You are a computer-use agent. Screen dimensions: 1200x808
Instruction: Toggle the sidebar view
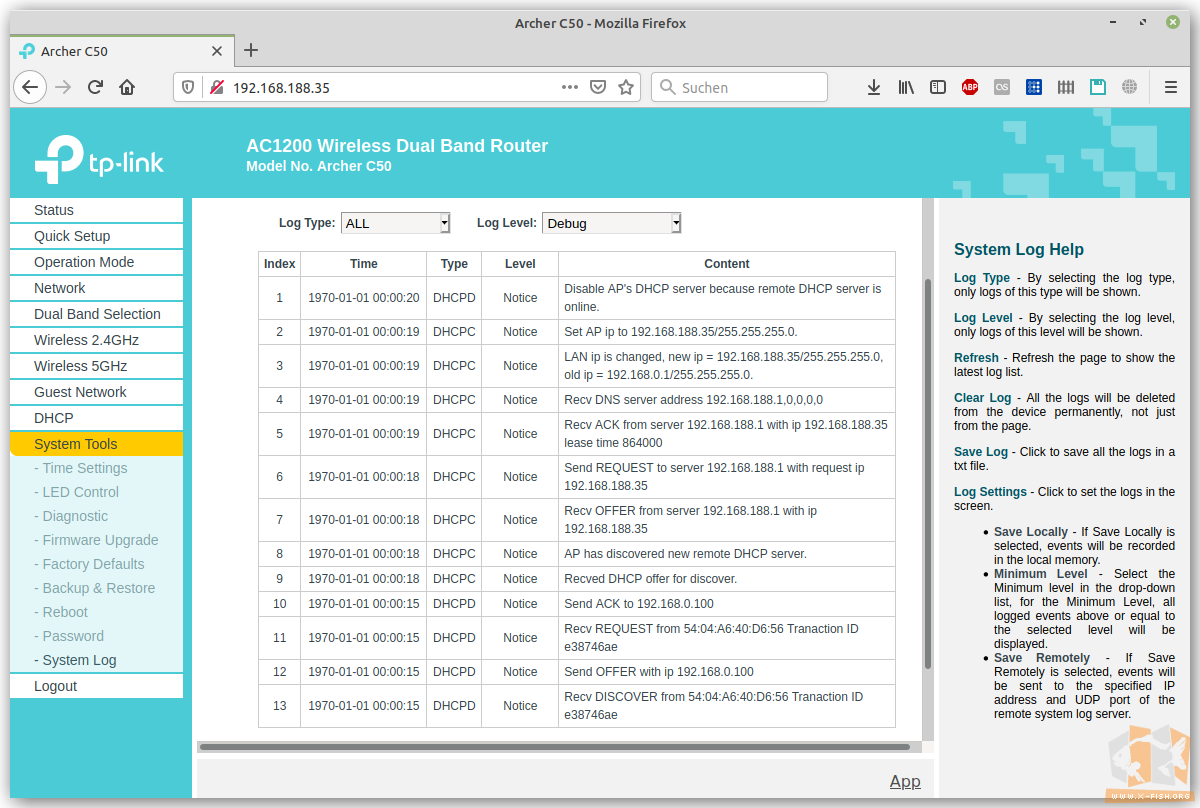tap(938, 87)
